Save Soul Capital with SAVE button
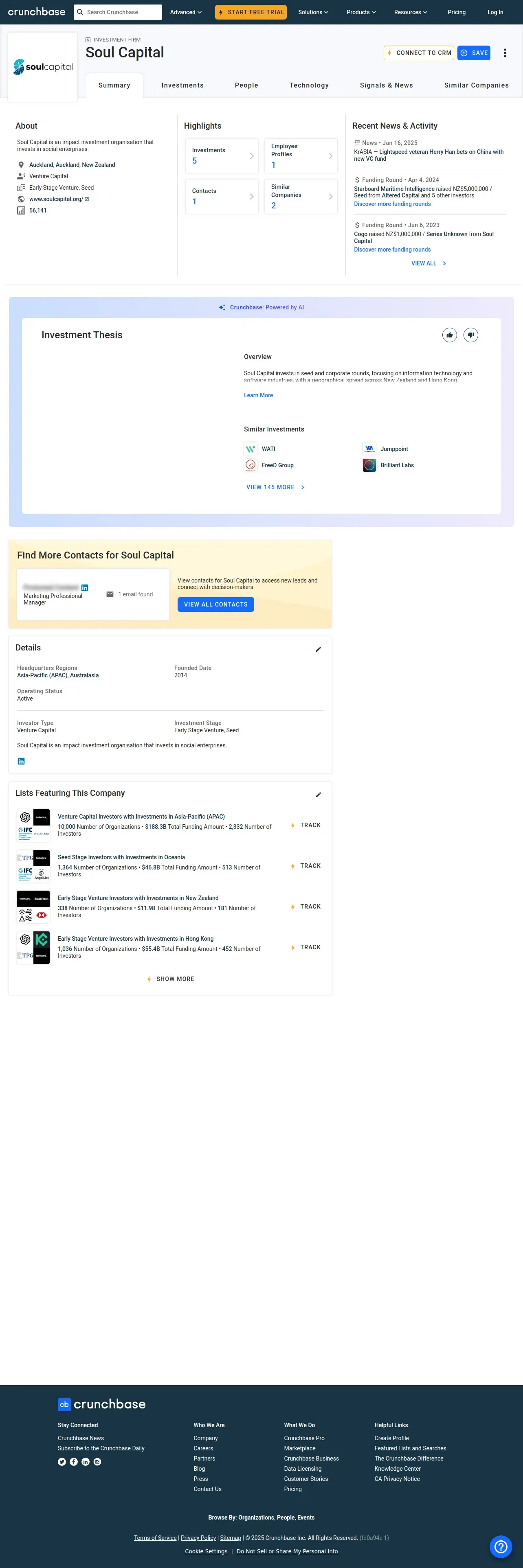This screenshot has height=1568, width=523. [474, 53]
